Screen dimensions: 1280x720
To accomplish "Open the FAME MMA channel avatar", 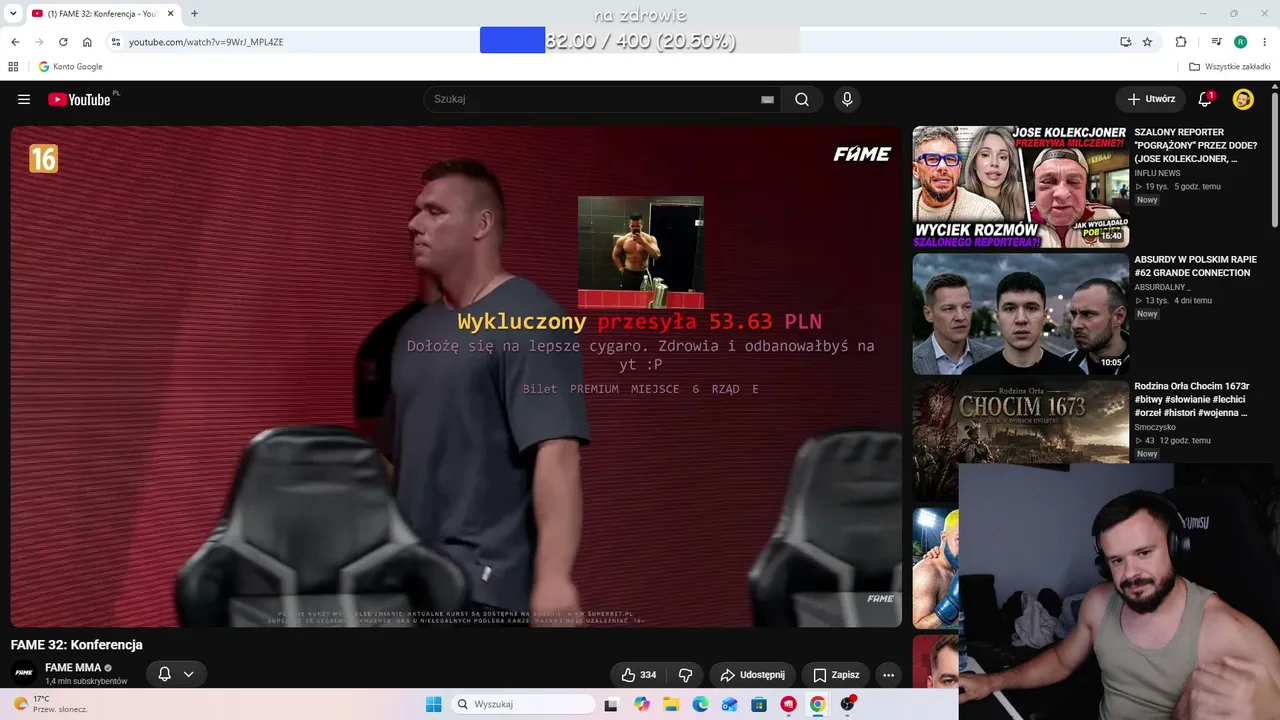I will point(24,673).
